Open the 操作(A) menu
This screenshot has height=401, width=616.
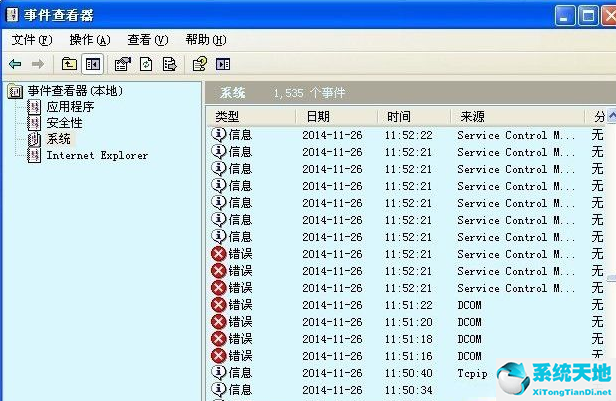(90, 40)
